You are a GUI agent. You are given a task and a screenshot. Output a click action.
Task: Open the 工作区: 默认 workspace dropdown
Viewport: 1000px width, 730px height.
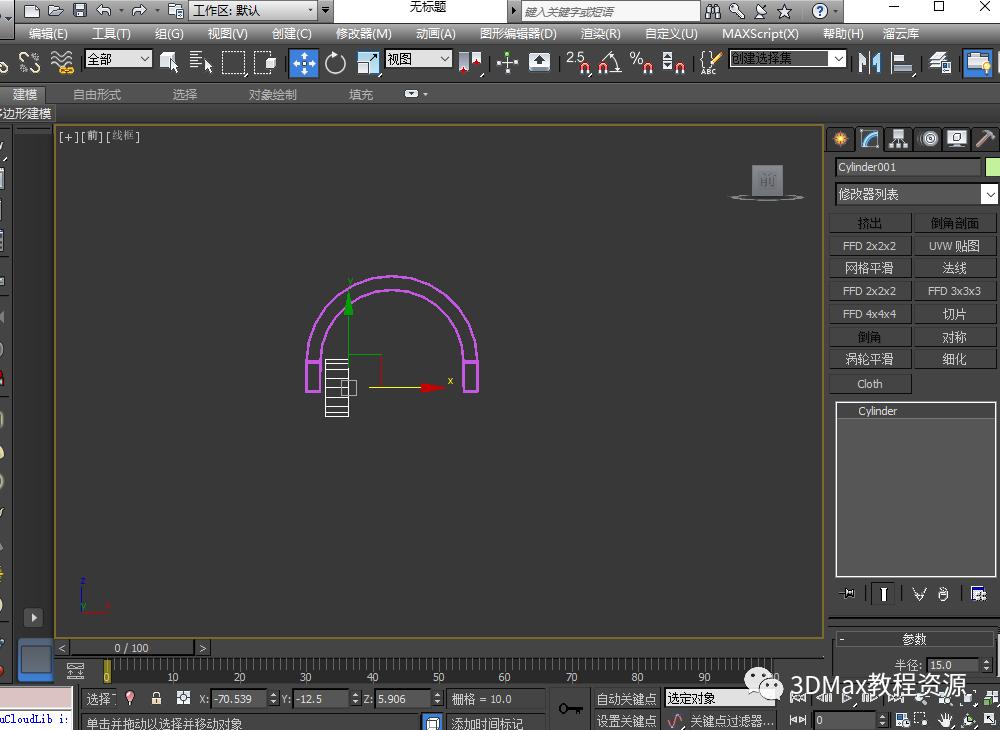[x=252, y=11]
